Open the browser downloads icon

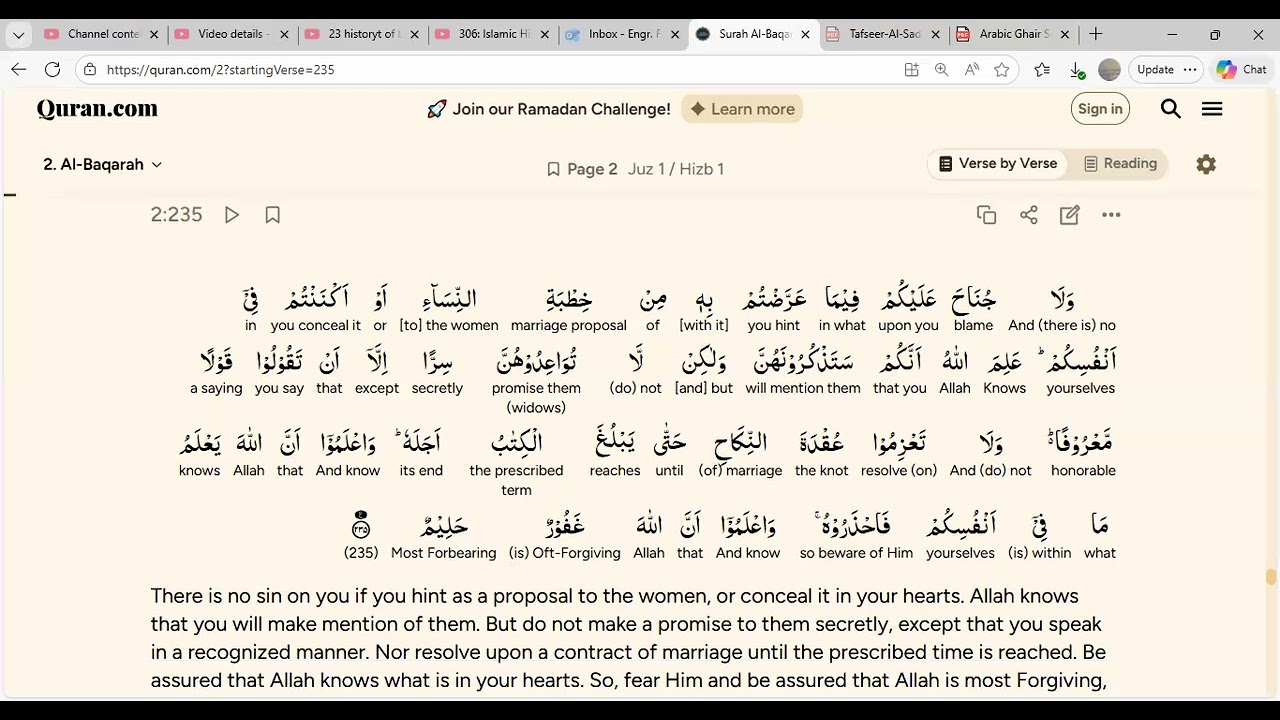tap(1077, 70)
